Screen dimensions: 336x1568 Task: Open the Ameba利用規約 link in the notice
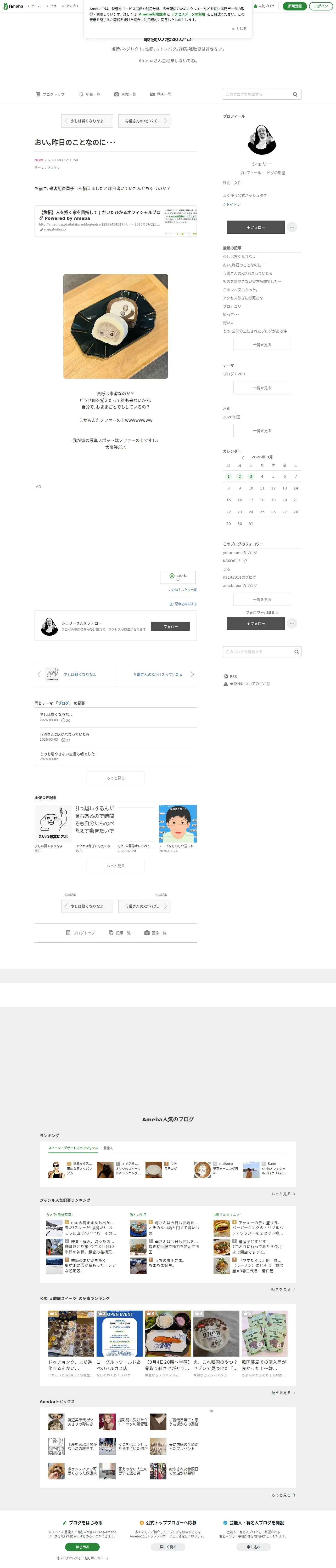152,14
